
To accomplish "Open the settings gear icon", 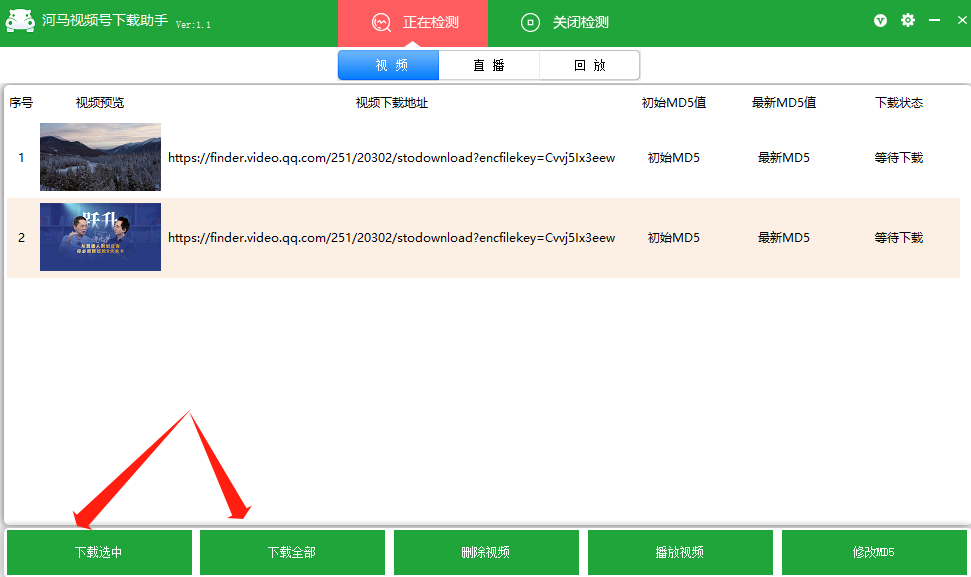I will (908, 21).
